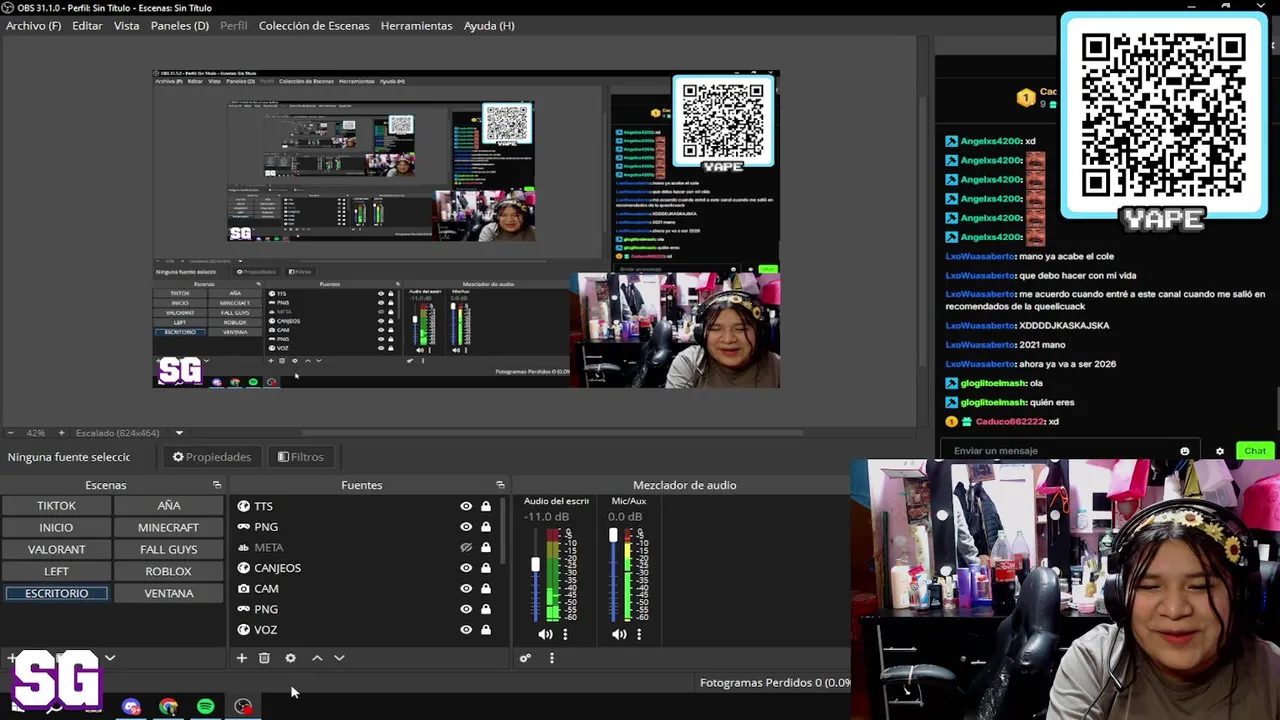The width and height of the screenshot is (1280, 720).
Task: Open Discord icon in the taskbar
Action: pos(131,707)
